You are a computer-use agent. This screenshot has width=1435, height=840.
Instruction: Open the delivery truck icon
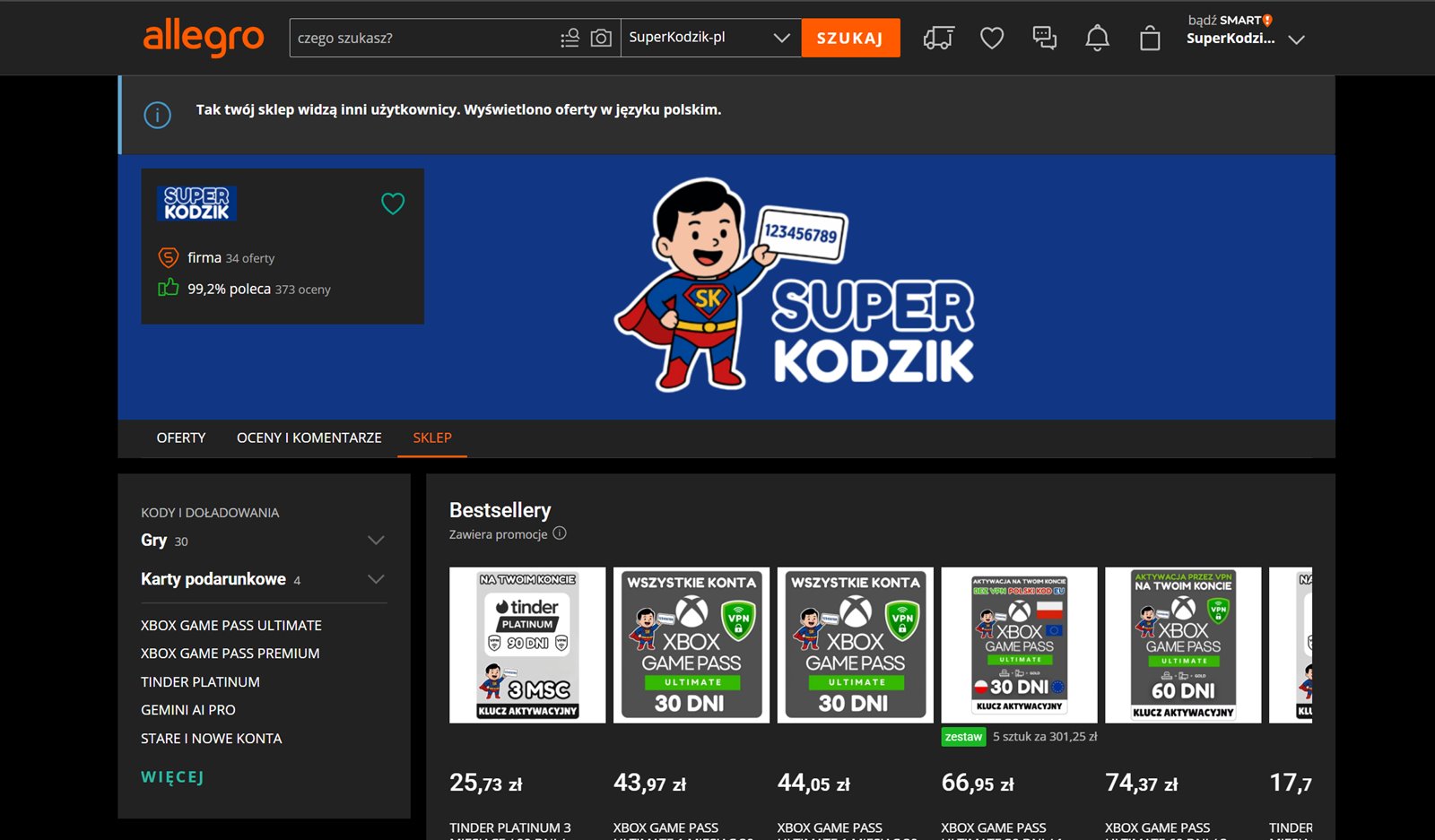pyautogui.click(x=938, y=38)
